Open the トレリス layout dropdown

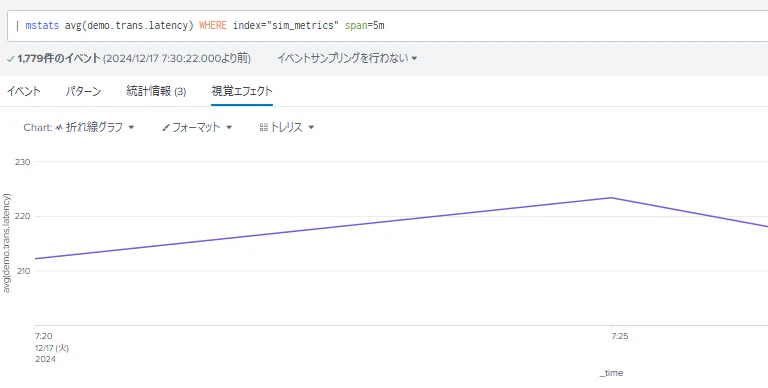click(287, 127)
